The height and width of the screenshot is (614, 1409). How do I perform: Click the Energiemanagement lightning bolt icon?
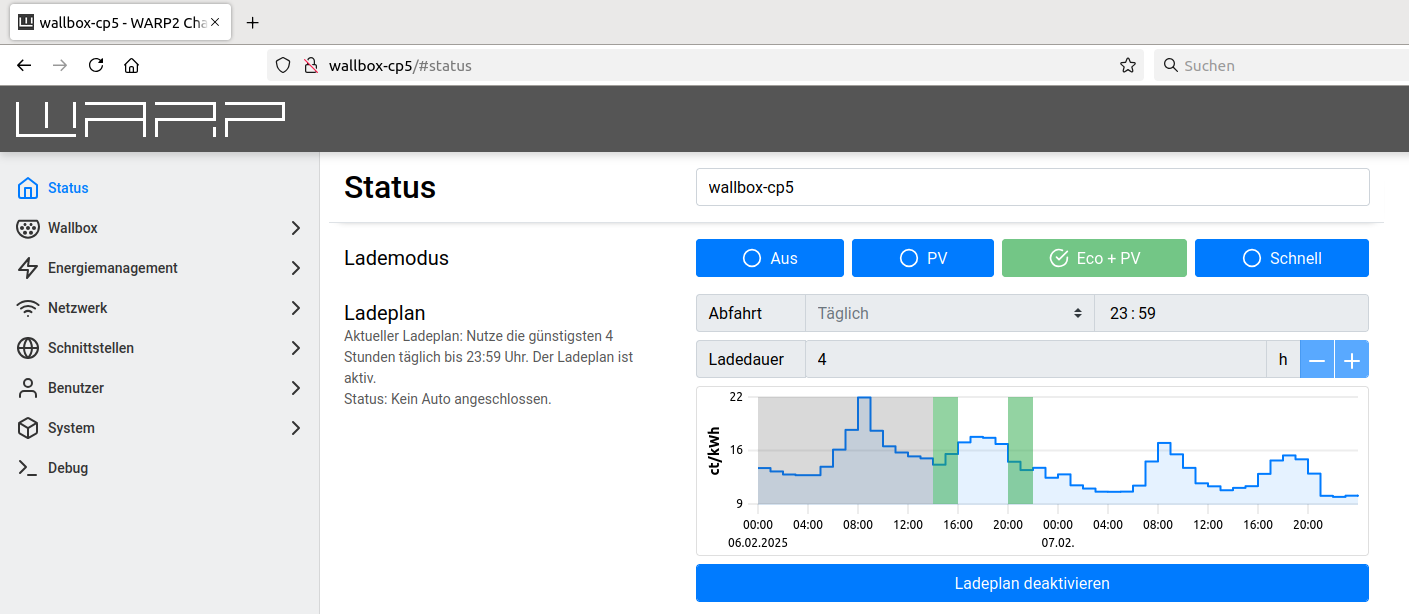tap(28, 268)
